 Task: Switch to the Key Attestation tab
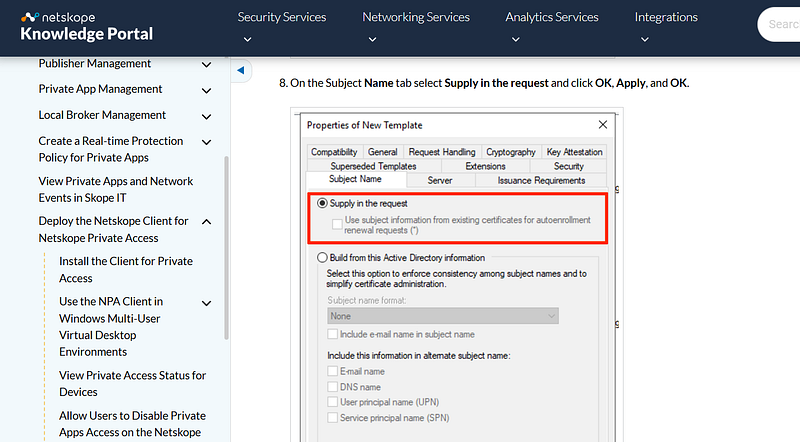pos(574,152)
